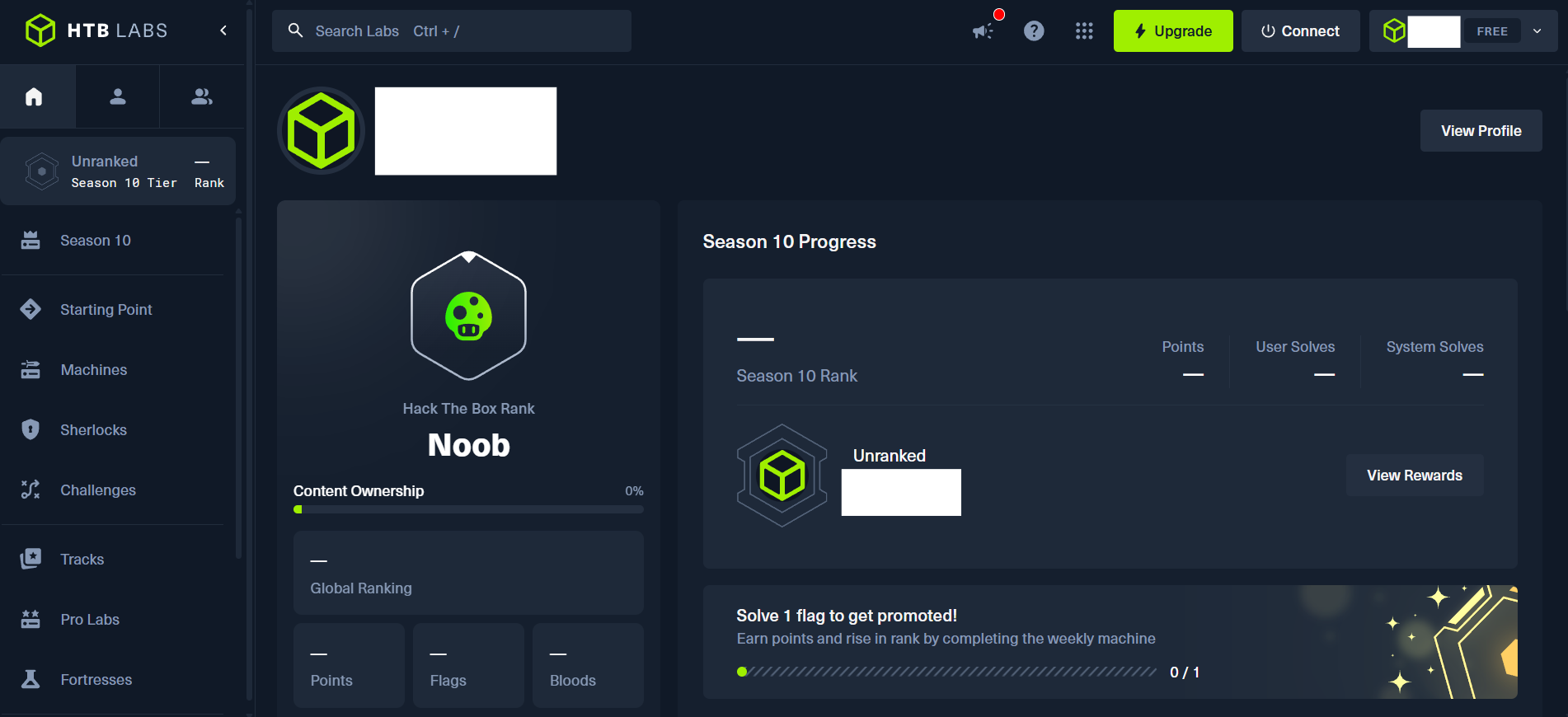Screen dimensions: 1568x717
Task: Click the Sherlocks shield icon
Action: (31, 429)
